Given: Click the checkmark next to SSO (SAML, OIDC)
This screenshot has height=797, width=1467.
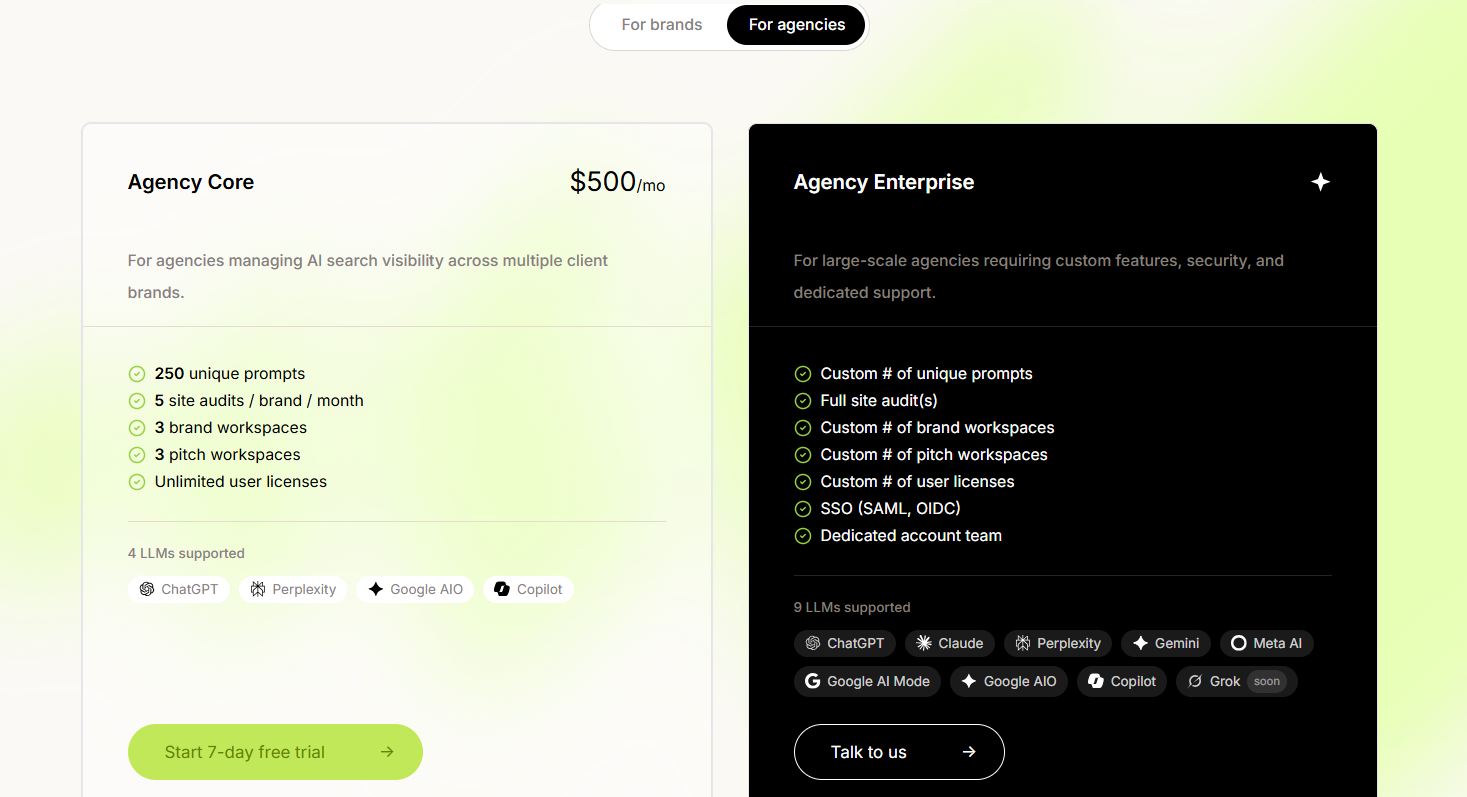Looking at the screenshot, I should pos(802,509).
